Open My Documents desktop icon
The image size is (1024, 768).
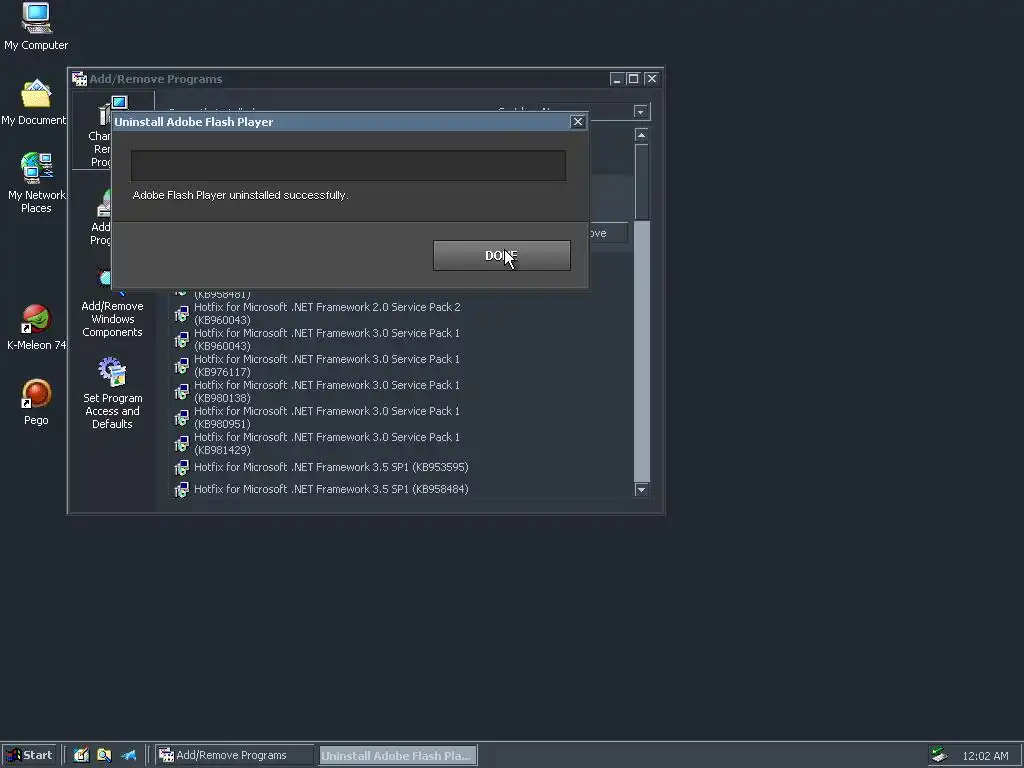click(34, 103)
